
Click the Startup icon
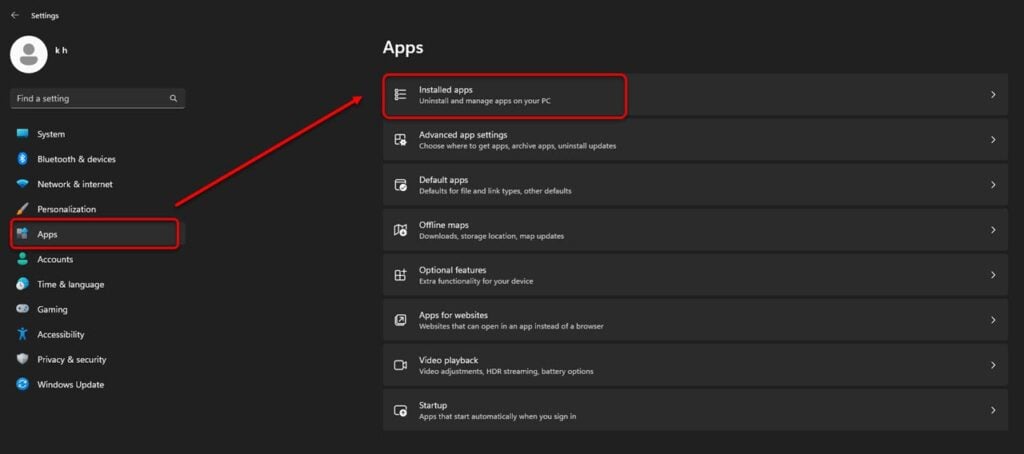[x=400, y=410]
